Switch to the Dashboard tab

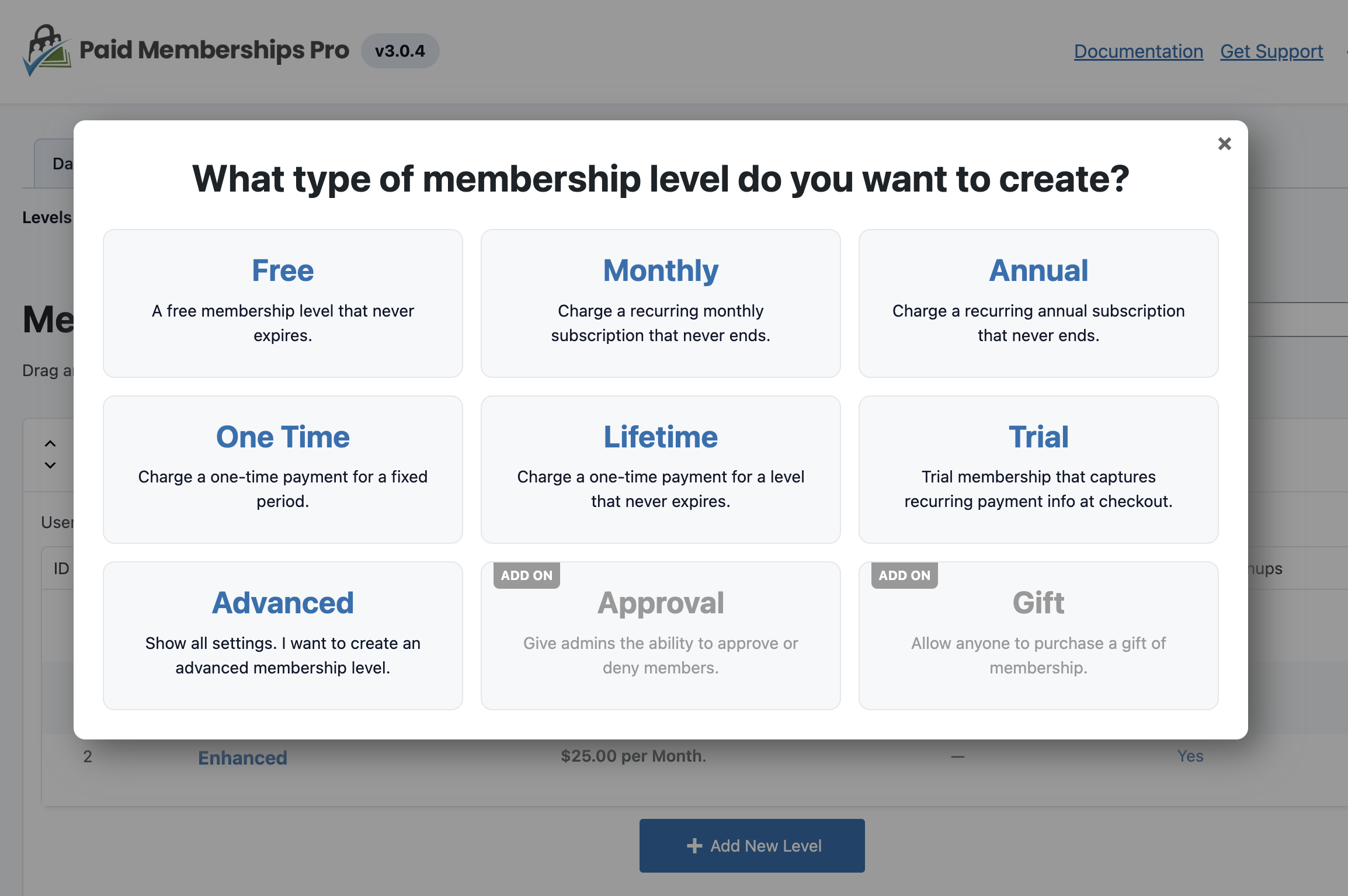tap(64, 164)
